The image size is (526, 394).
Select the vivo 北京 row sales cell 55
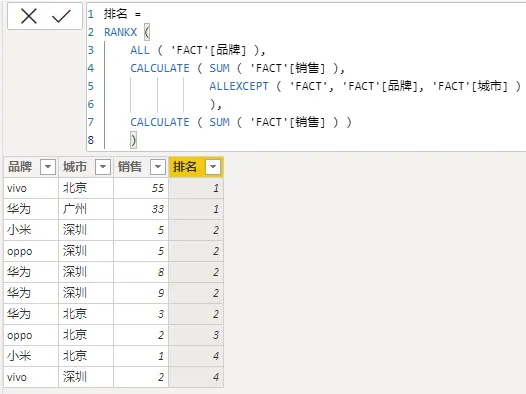coord(141,188)
